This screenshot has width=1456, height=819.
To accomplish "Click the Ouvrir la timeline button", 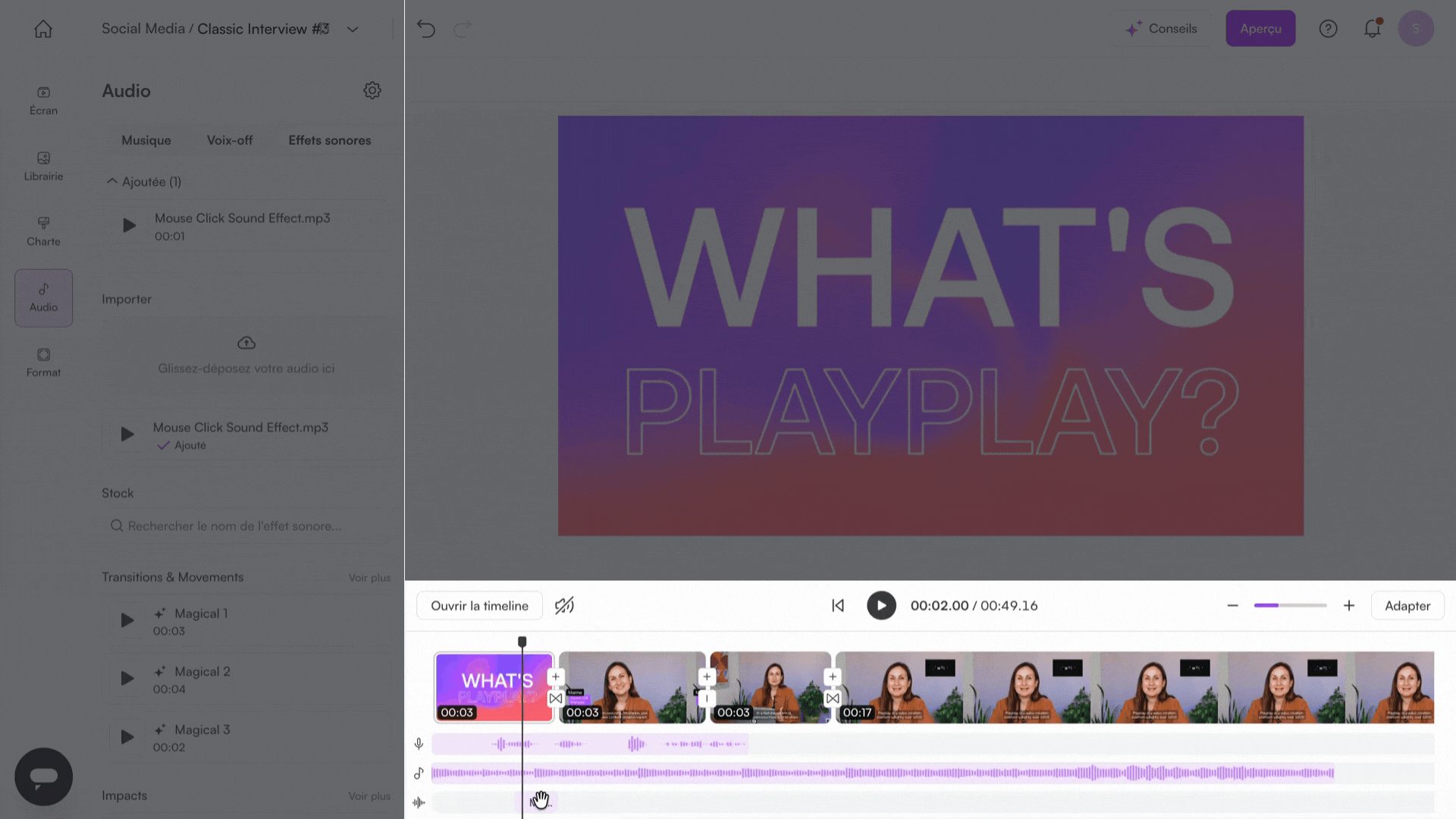I will [x=479, y=606].
